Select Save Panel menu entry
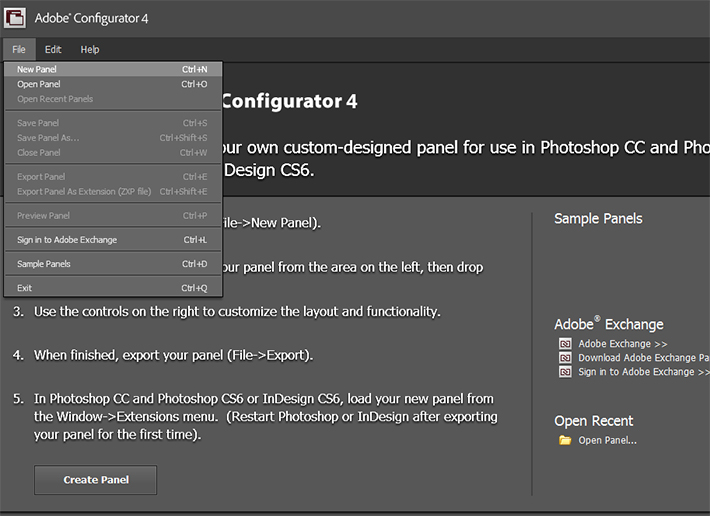Screen dimensions: 710x516 click(x=113, y=123)
